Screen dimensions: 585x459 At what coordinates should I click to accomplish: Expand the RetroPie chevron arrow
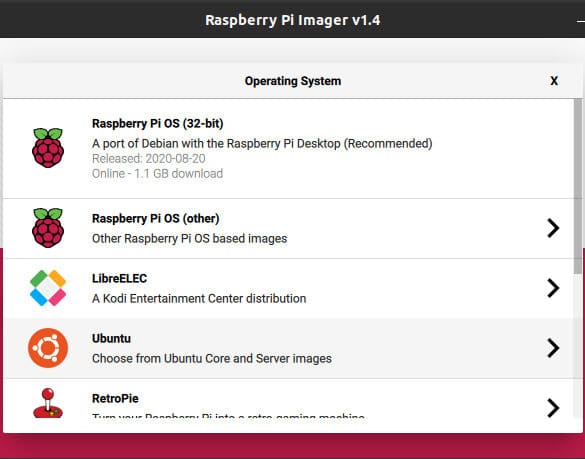(x=553, y=408)
